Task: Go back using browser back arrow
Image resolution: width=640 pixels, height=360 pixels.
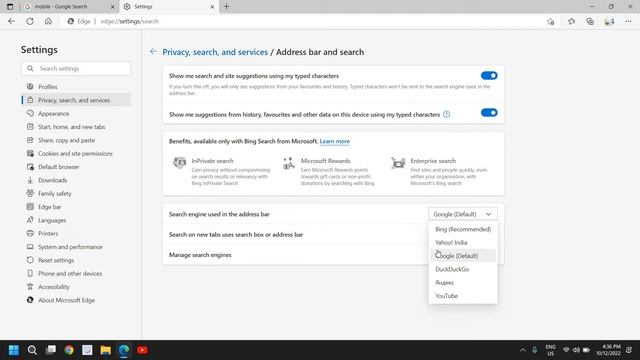Action: [11, 21]
